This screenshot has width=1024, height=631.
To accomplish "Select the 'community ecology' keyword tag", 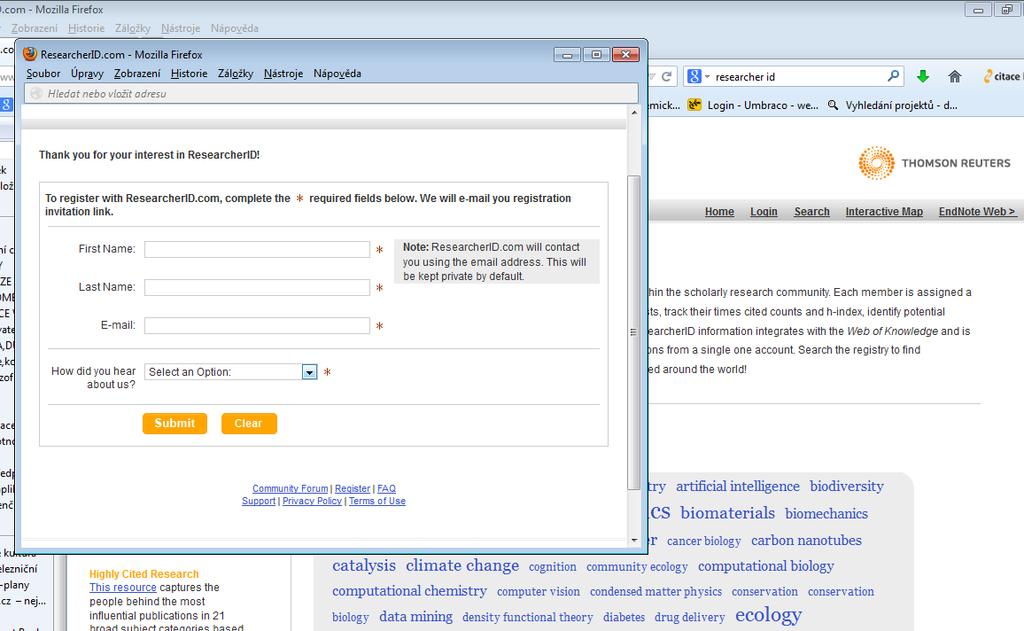I will point(637,567).
